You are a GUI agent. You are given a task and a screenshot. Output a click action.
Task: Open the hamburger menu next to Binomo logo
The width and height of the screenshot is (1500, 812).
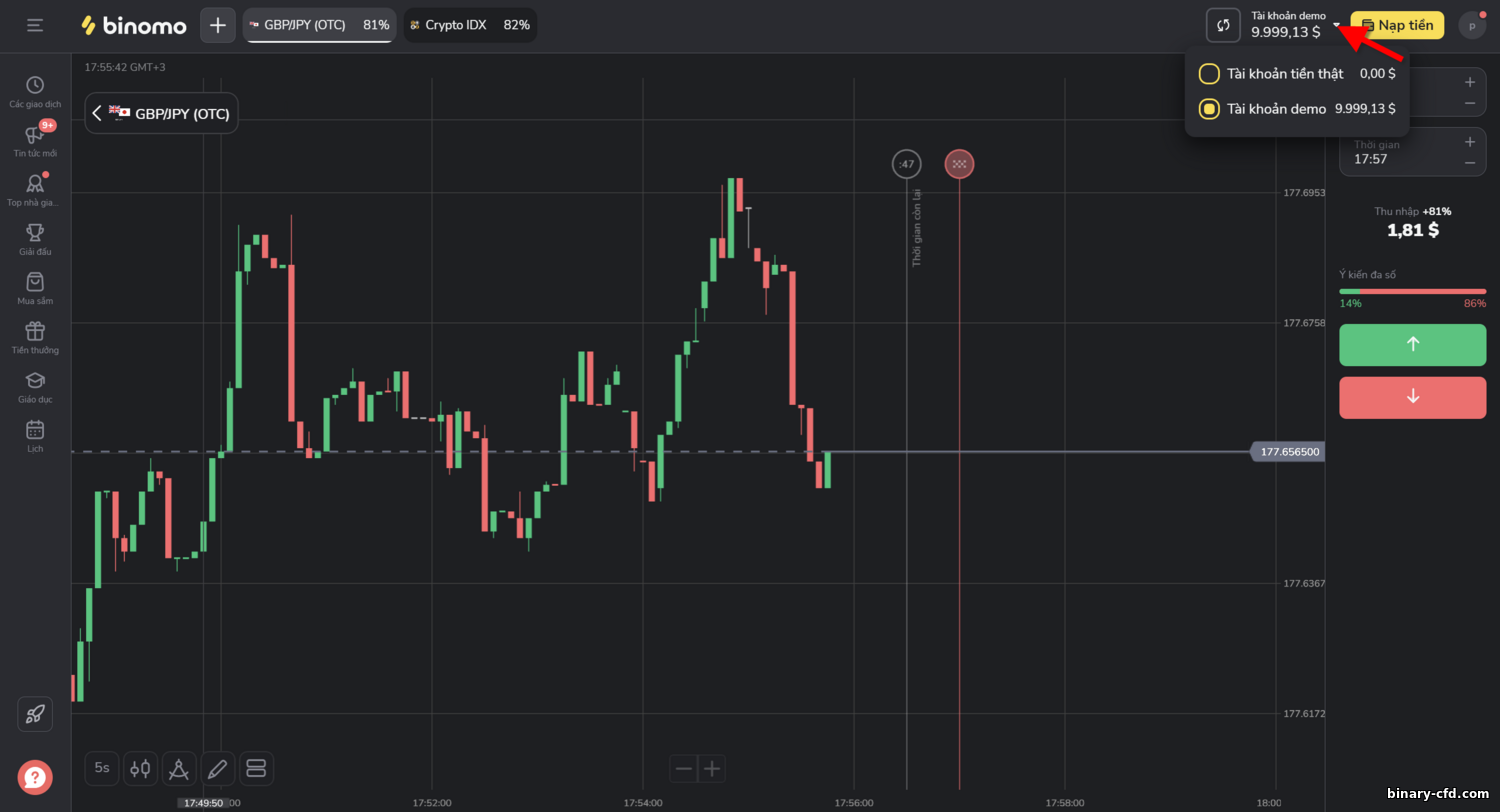click(x=35, y=25)
